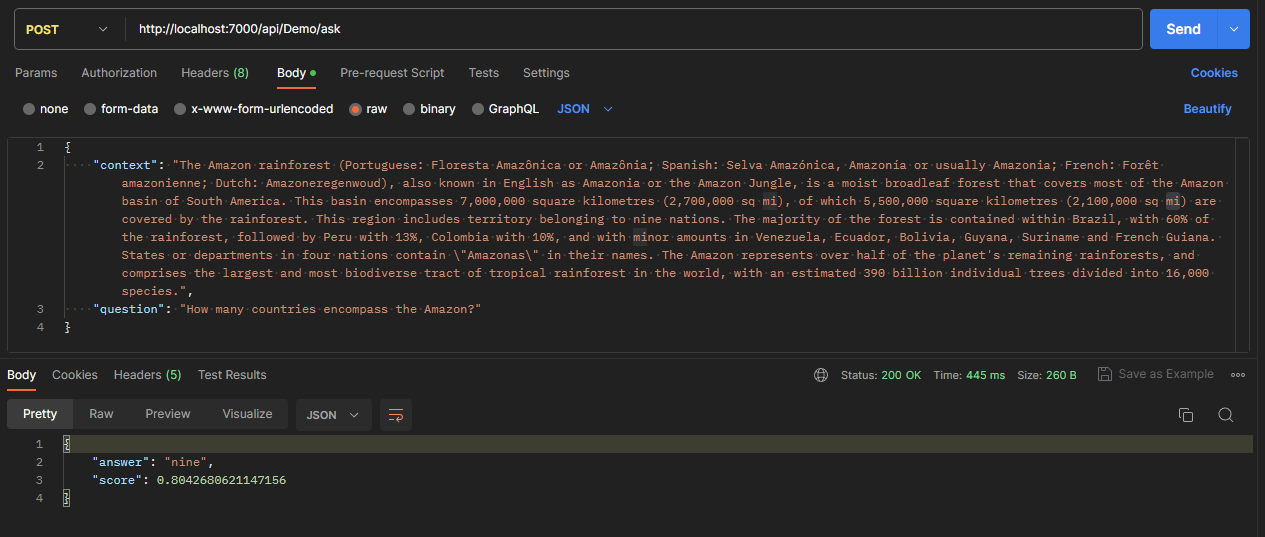The height and width of the screenshot is (537, 1265).
Task: Click the request URL input field
Action: point(634,29)
